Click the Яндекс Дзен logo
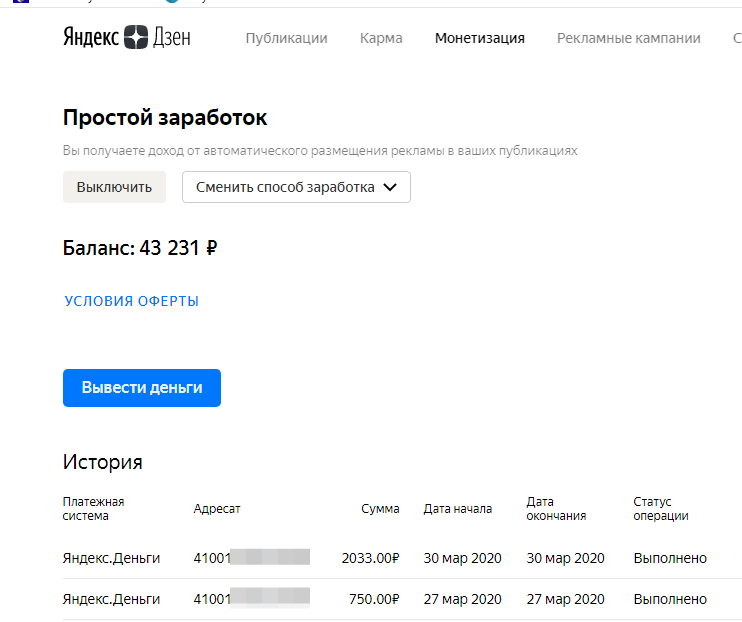742x622 pixels. click(x=127, y=37)
